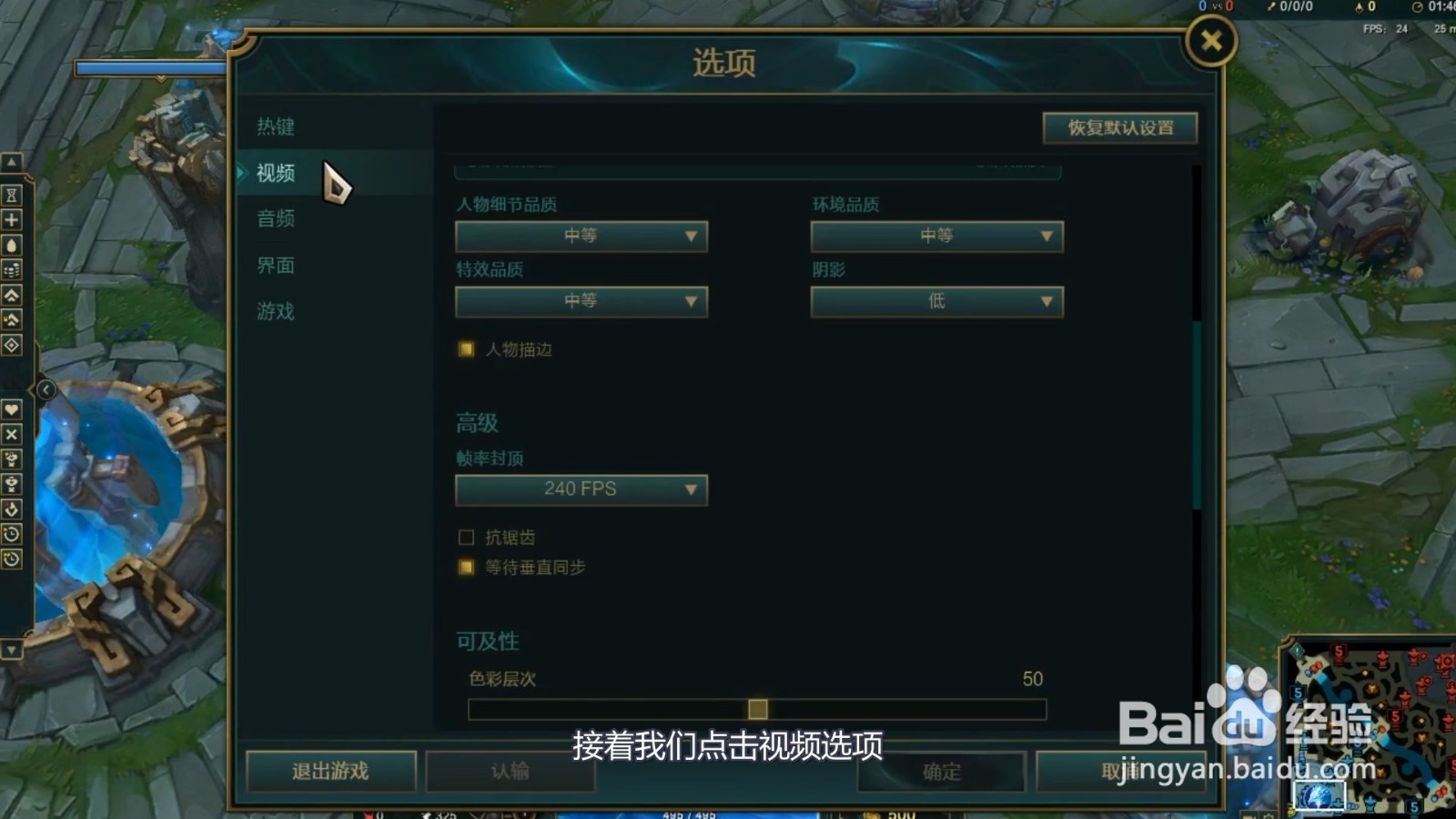This screenshot has width=1456, height=819.
Task: Click the hourglass icon in left toolbar
Action: pos(11,195)
